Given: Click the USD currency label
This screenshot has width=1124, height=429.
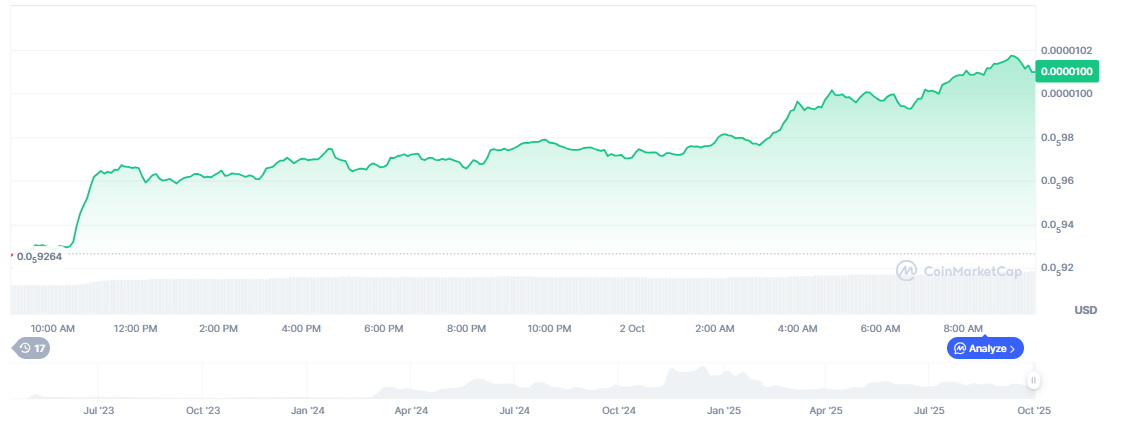Looking at the screenshot, I should coord(1085,310).
